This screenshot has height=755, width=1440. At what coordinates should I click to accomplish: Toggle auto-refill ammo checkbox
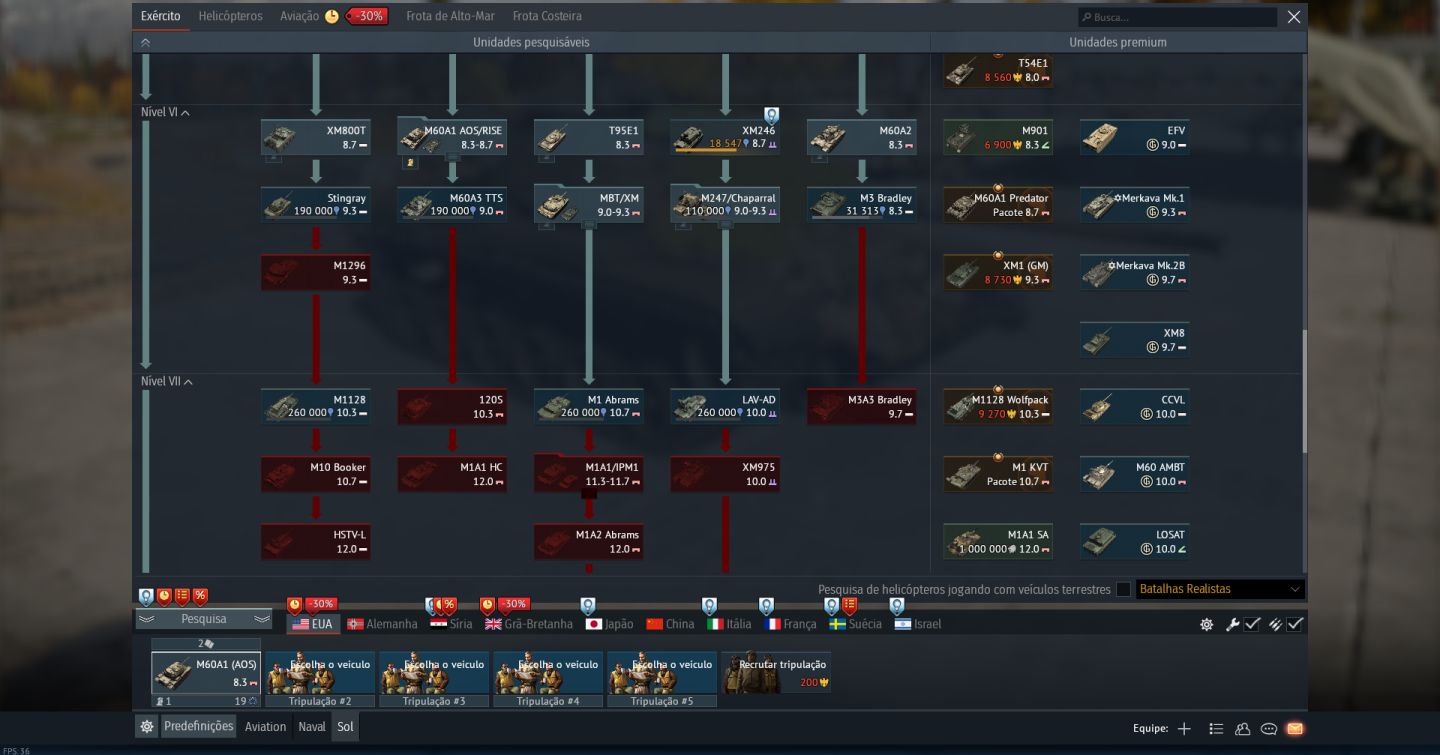(1295, 624)
